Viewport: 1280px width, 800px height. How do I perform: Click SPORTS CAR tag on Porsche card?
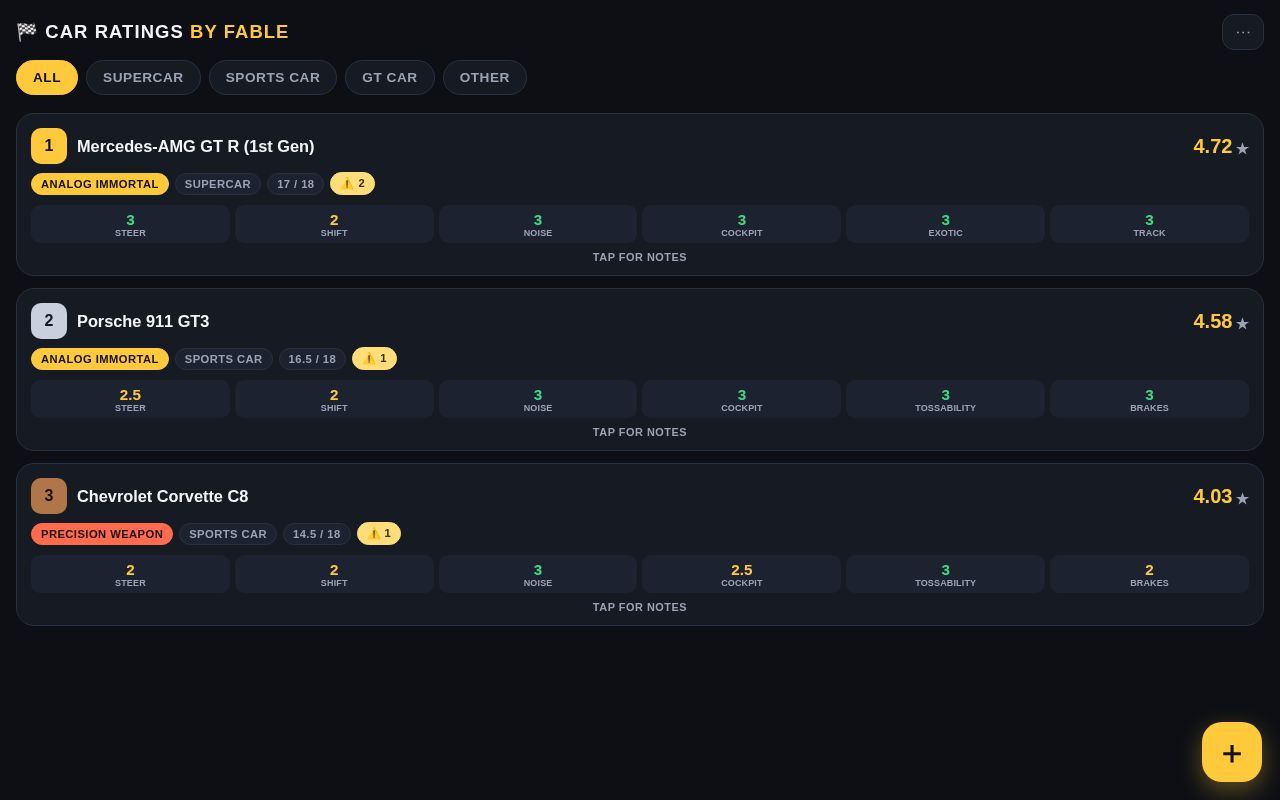coord(224,359)
